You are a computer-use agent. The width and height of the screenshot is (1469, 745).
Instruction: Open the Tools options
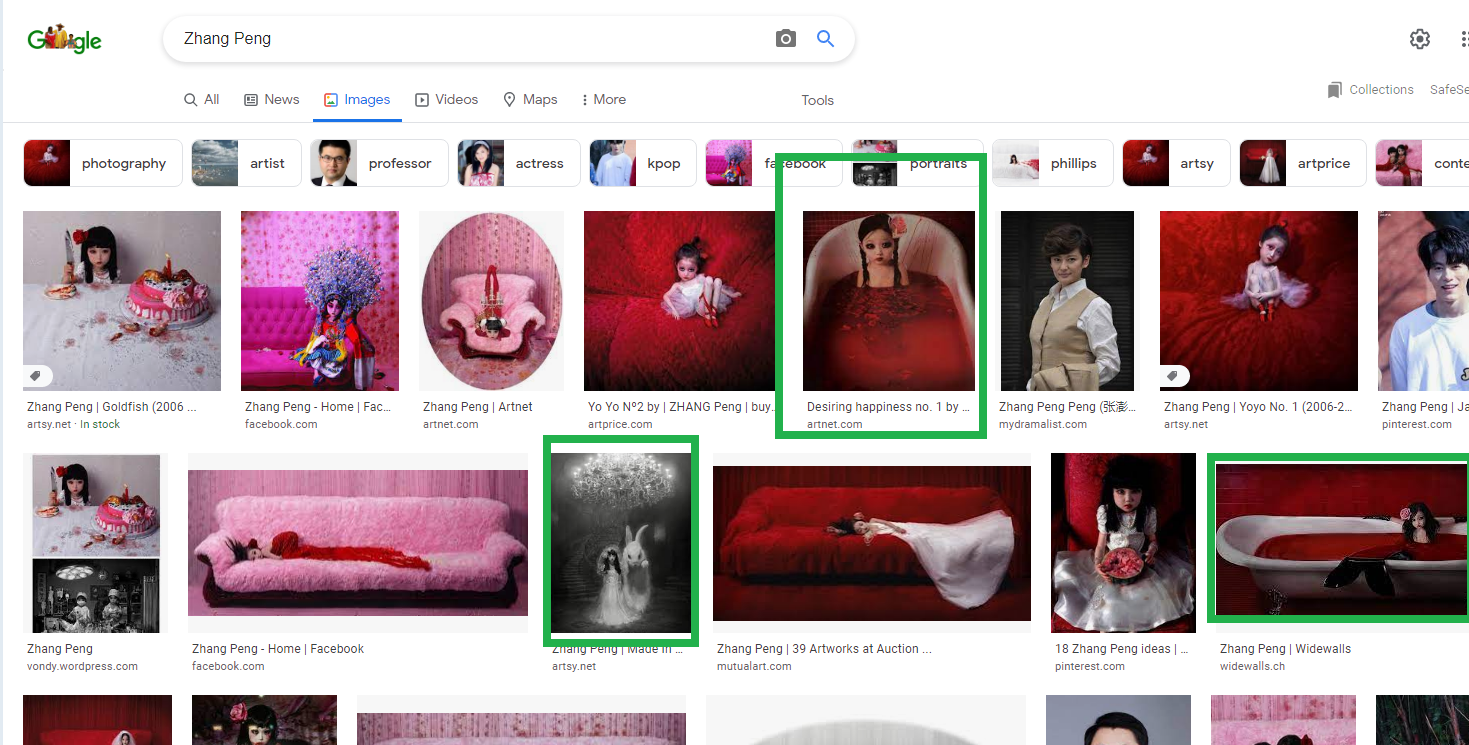817,100
